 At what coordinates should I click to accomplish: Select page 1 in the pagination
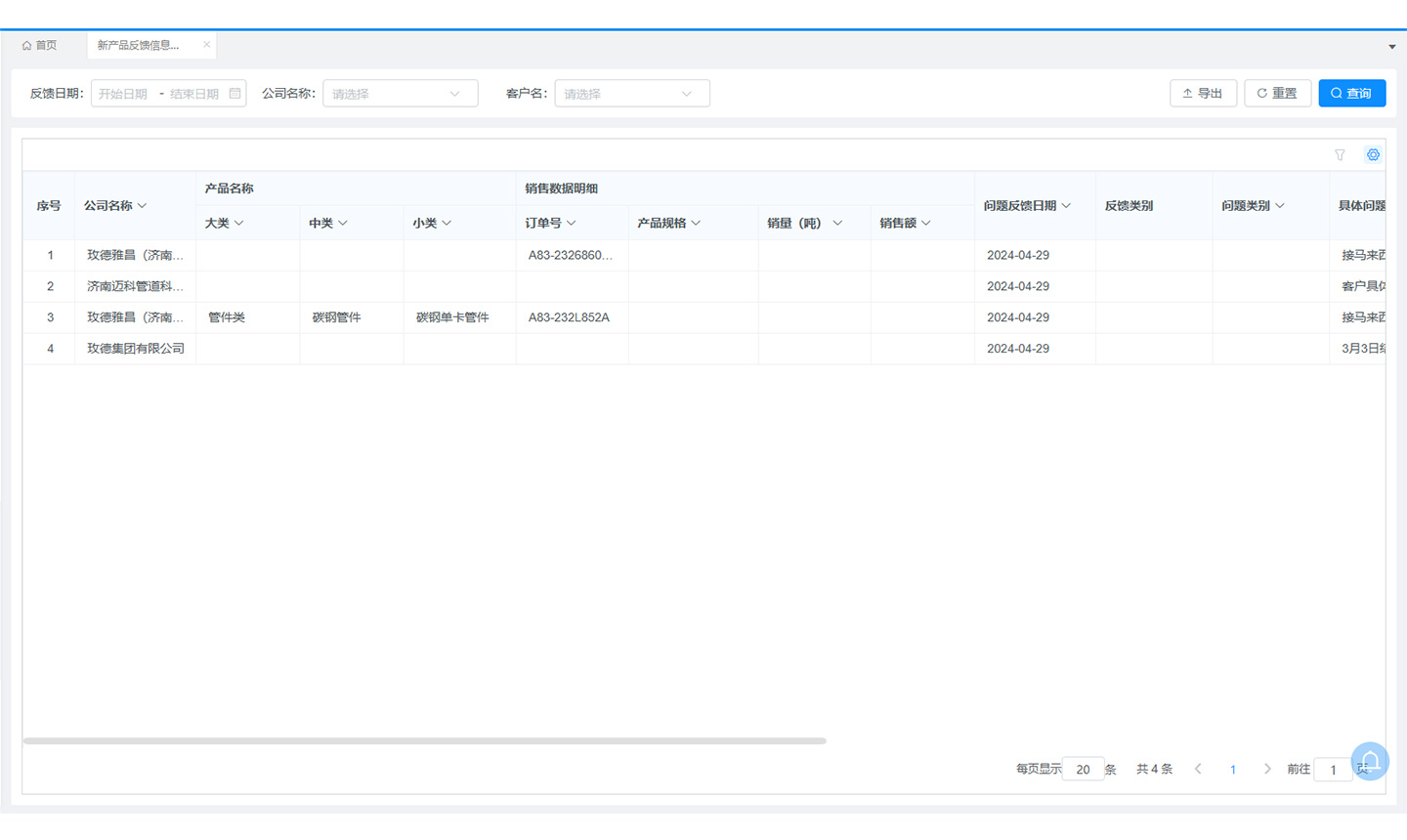coord(1233,769)
